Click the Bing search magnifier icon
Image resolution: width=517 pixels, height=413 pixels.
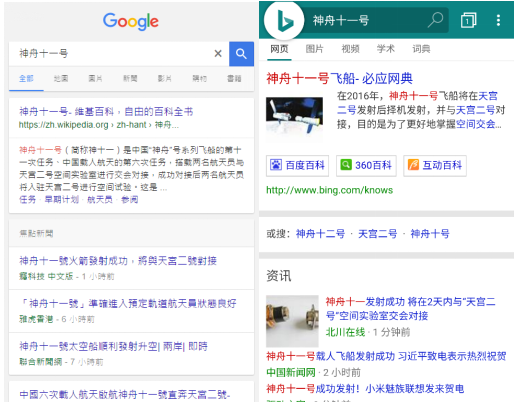click(x=435, y=20)
